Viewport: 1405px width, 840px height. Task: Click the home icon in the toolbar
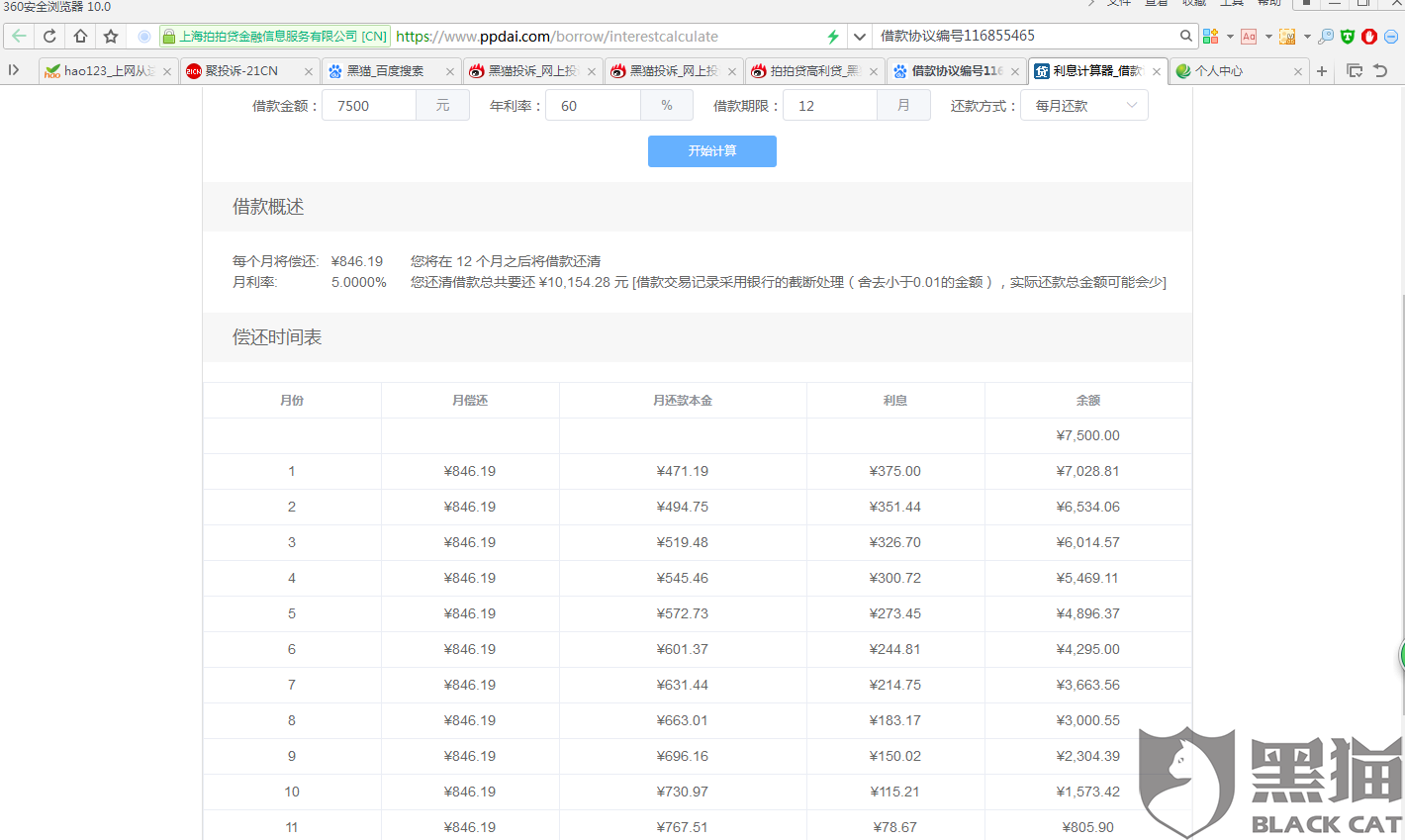80,36
